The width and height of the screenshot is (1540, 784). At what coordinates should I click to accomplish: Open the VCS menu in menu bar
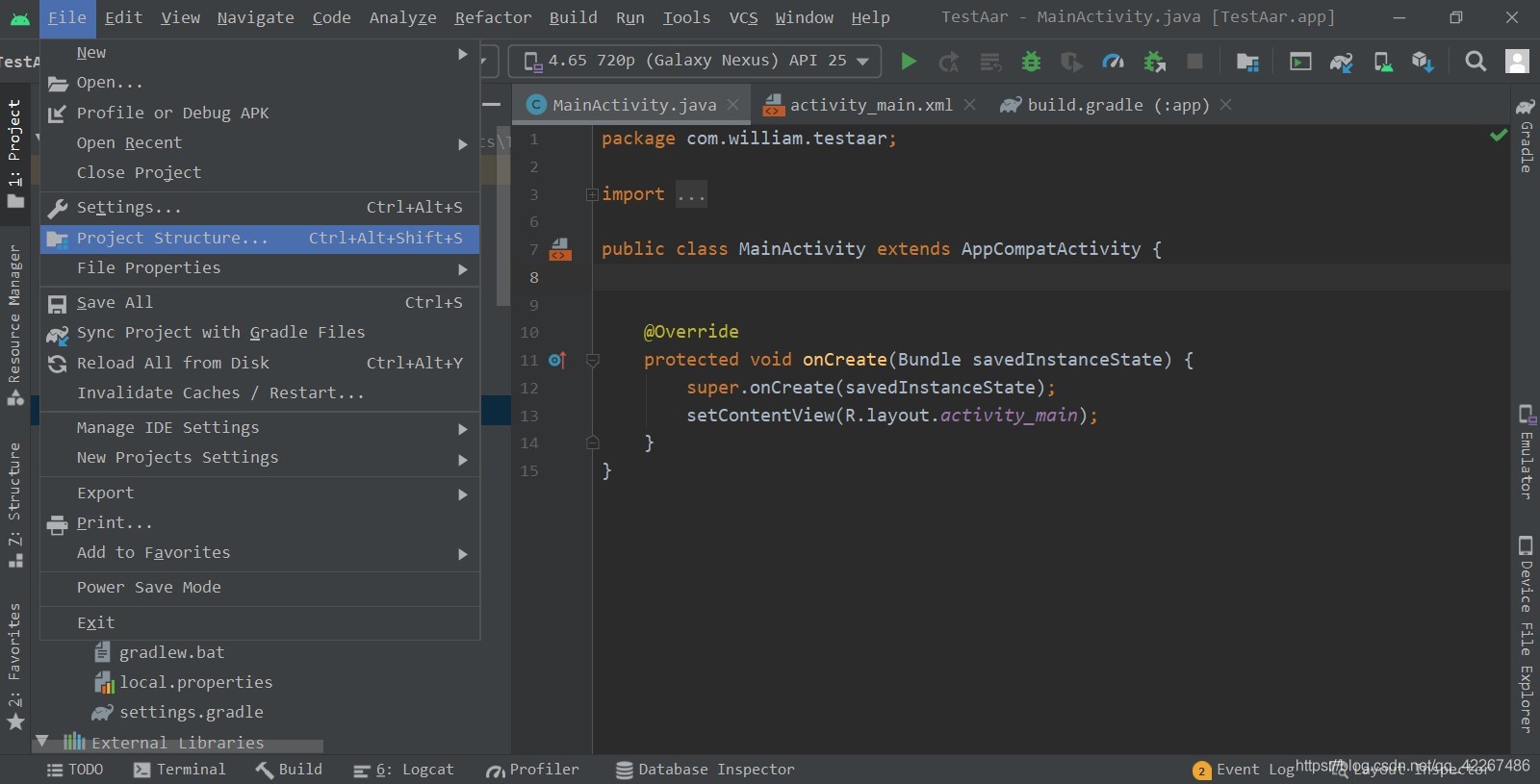[743, 17]
